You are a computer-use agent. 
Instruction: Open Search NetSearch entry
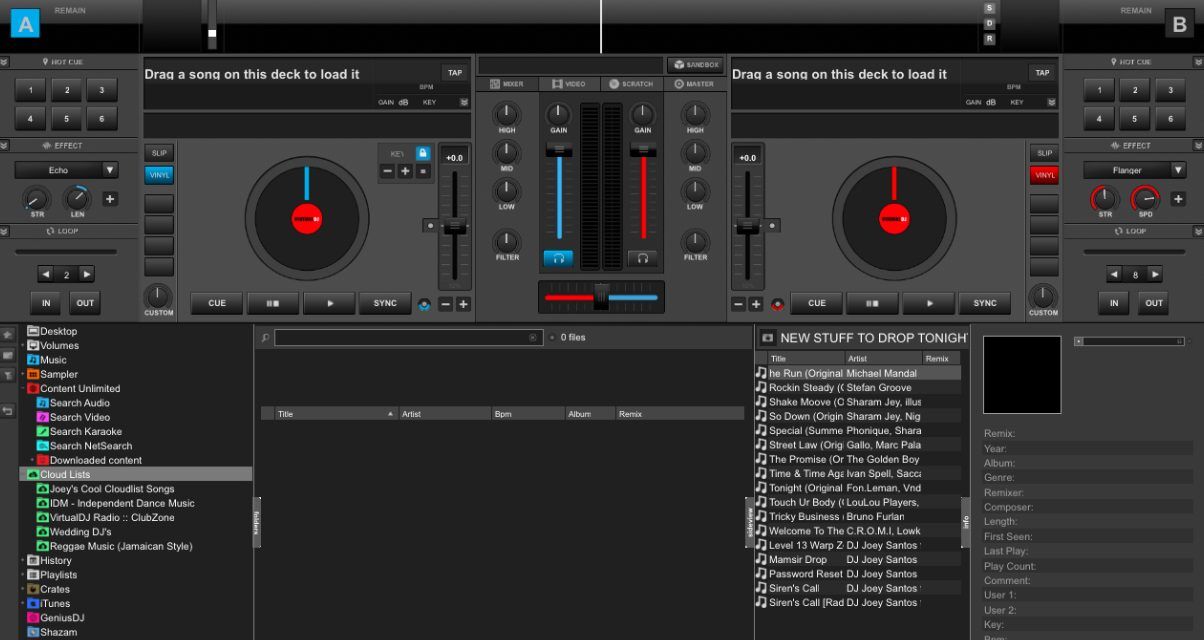click(x=84, y=446)
